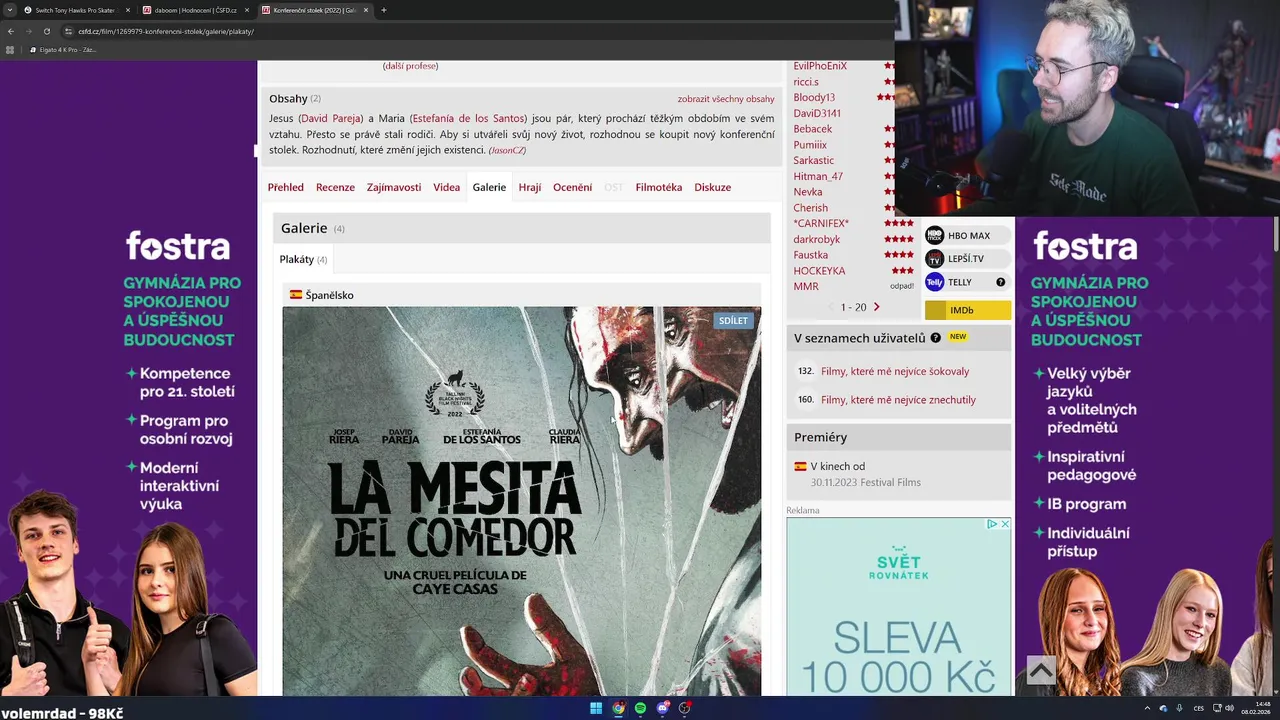Screen dimensions: 1280x720
Task: Open Festival Films distributor link
Action: click(890, 482)
